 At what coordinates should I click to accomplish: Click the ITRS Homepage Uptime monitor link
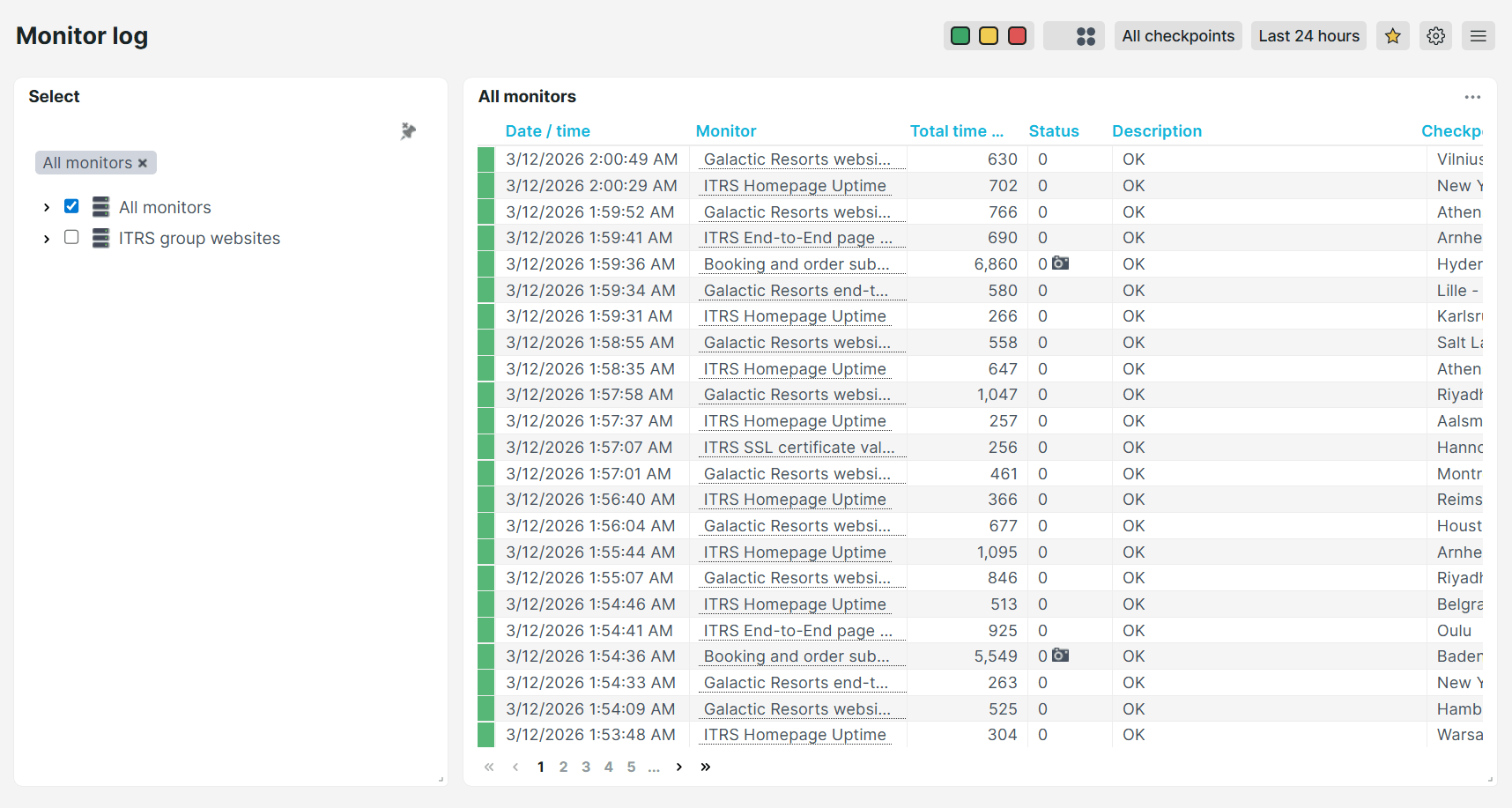click(794, 185)
